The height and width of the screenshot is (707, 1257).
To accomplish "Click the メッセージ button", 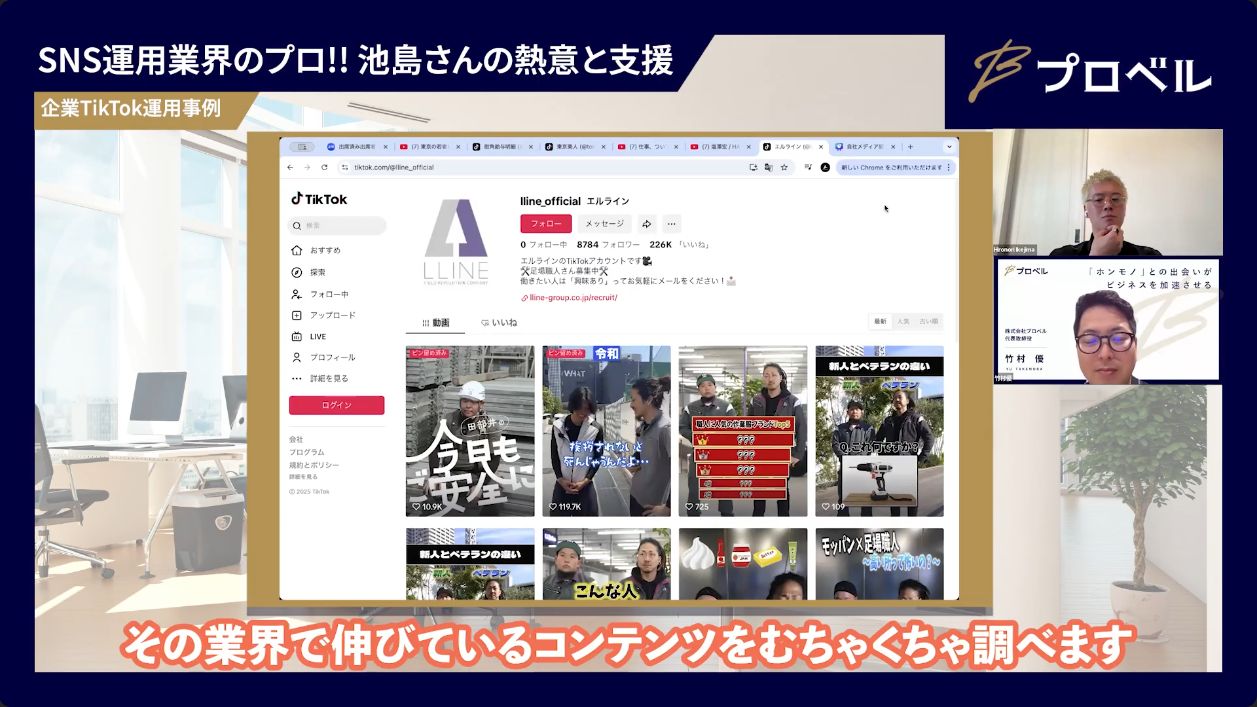I will (x=604, y=224).
